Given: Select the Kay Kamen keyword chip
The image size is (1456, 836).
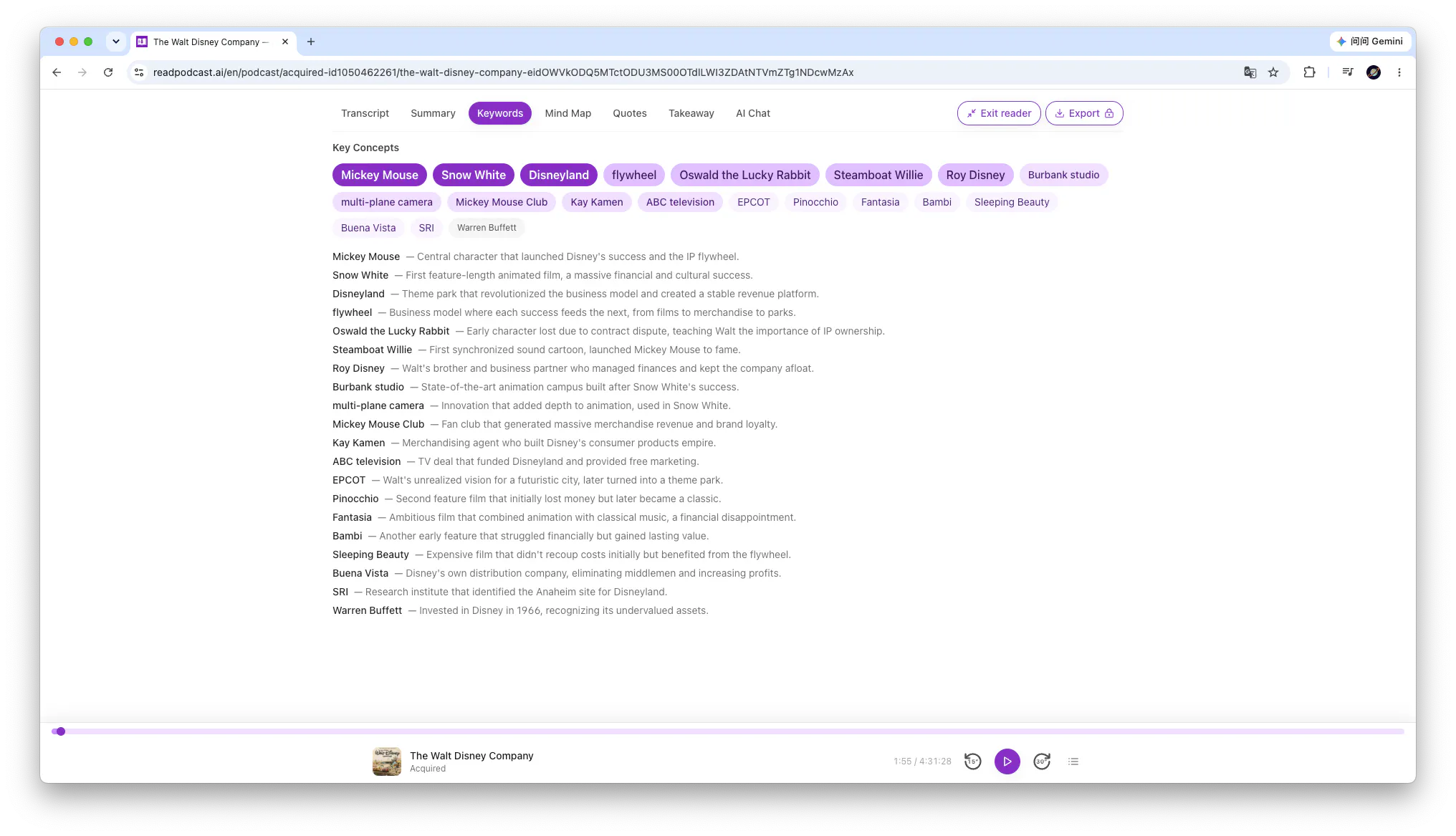Looking at the screenshot, I should (597, 202).
